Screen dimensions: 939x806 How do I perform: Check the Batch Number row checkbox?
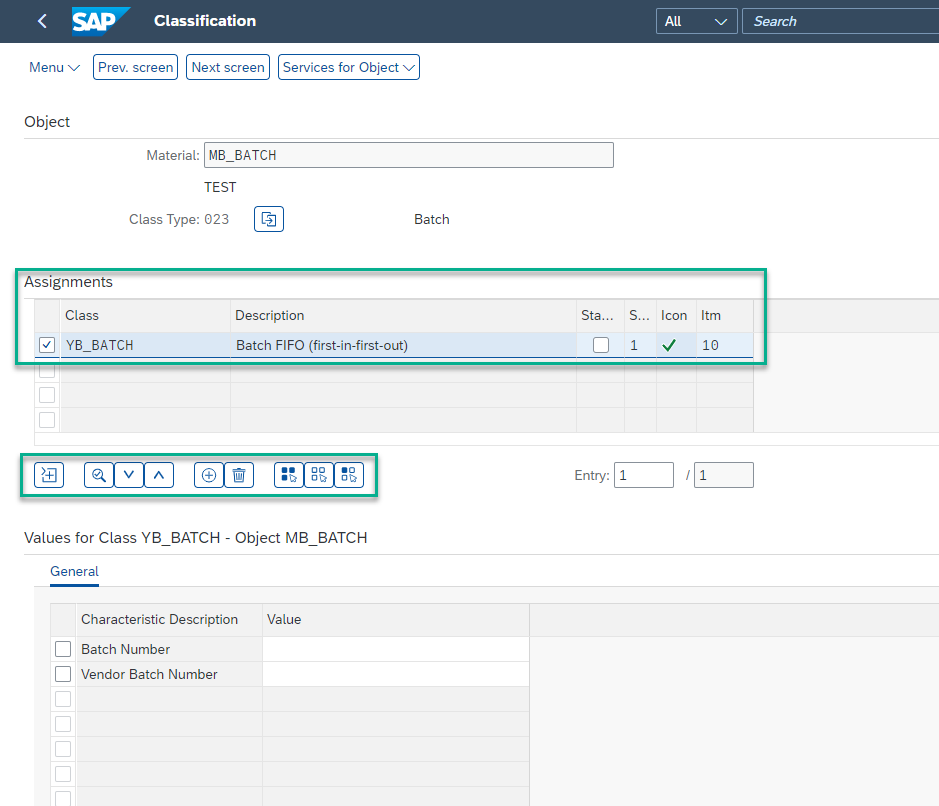63,649
